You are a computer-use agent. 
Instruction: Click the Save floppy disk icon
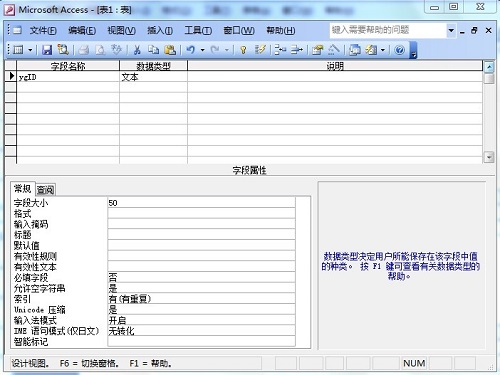[x=47, y=50]
